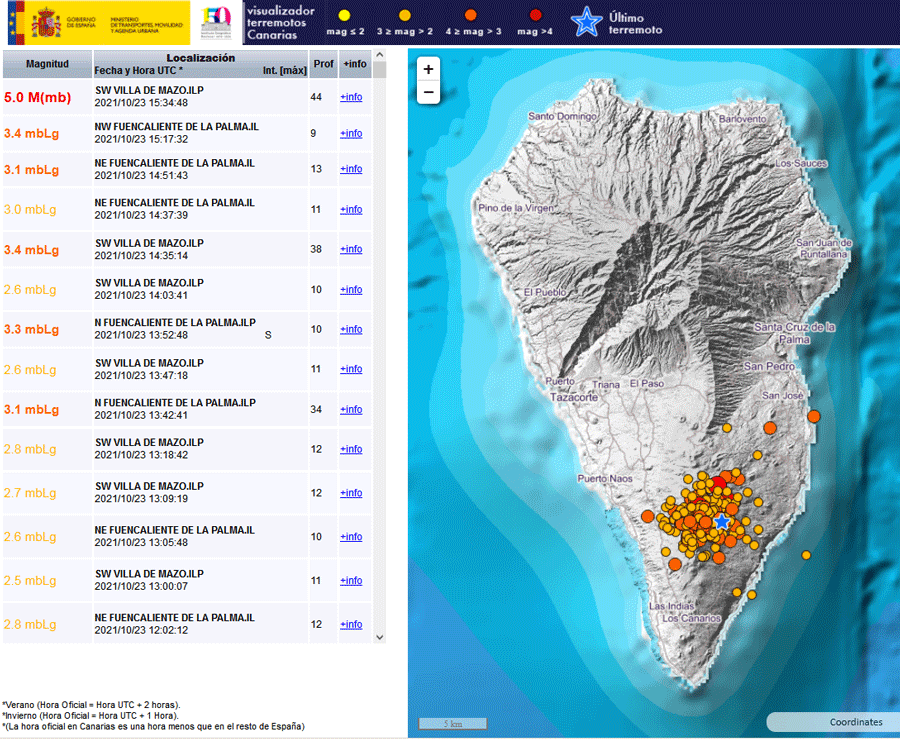The image size is (900, 739).
Task: Click the blue star Último terremoto legend icon
Action: (586, 22)
